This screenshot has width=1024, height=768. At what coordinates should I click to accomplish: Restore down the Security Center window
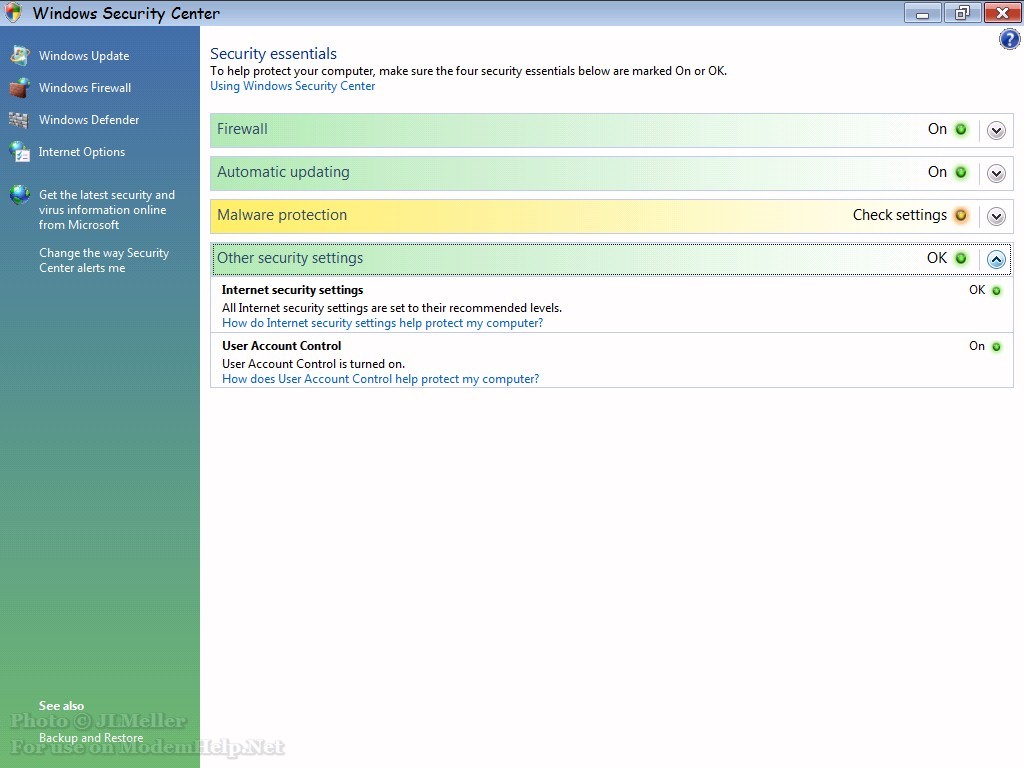[962, 13]
